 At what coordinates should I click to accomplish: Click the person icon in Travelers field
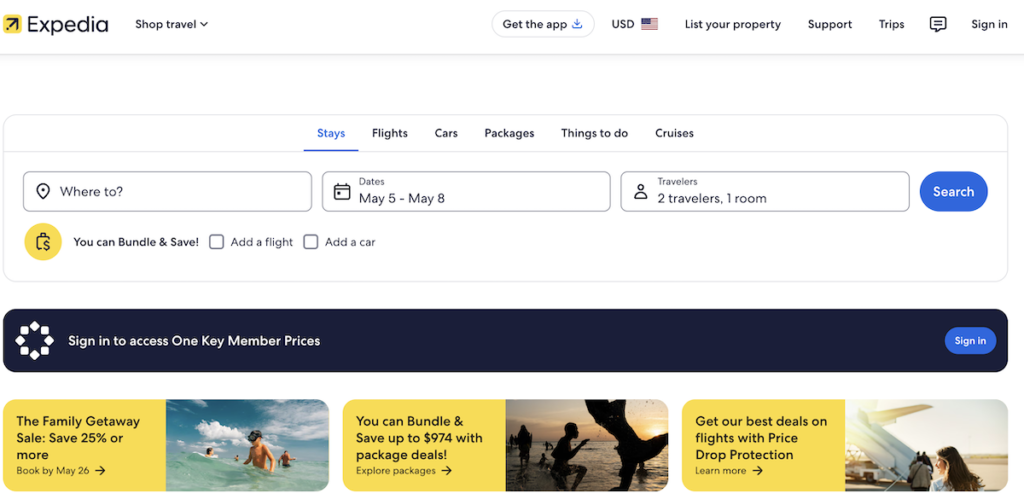click(641, 191)
